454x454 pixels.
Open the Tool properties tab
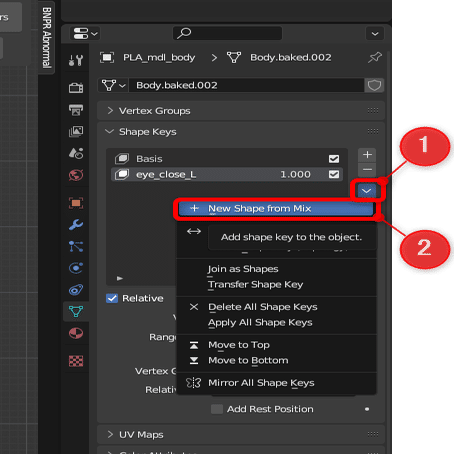[76, 60]
